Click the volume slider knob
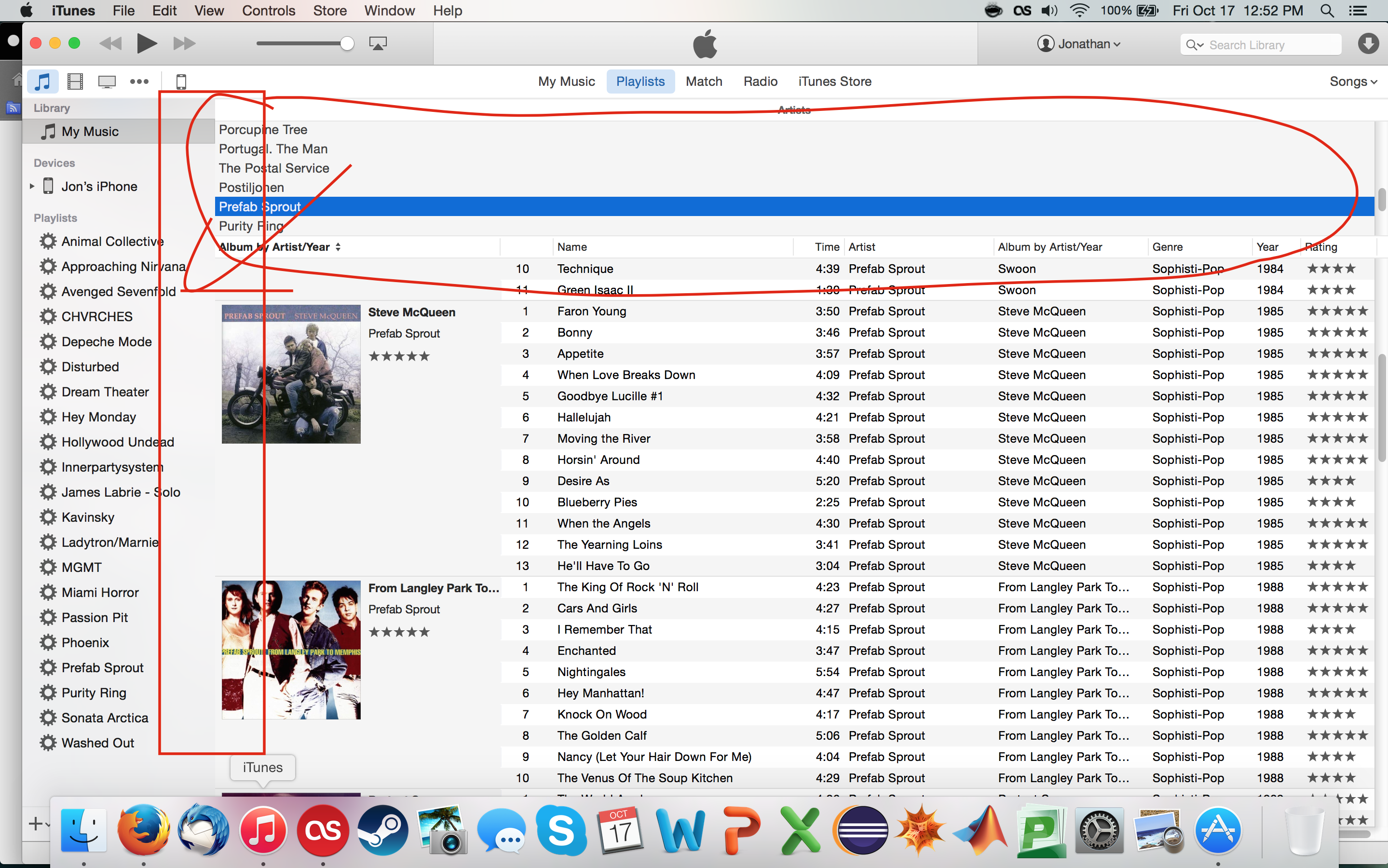 [347, 43]
